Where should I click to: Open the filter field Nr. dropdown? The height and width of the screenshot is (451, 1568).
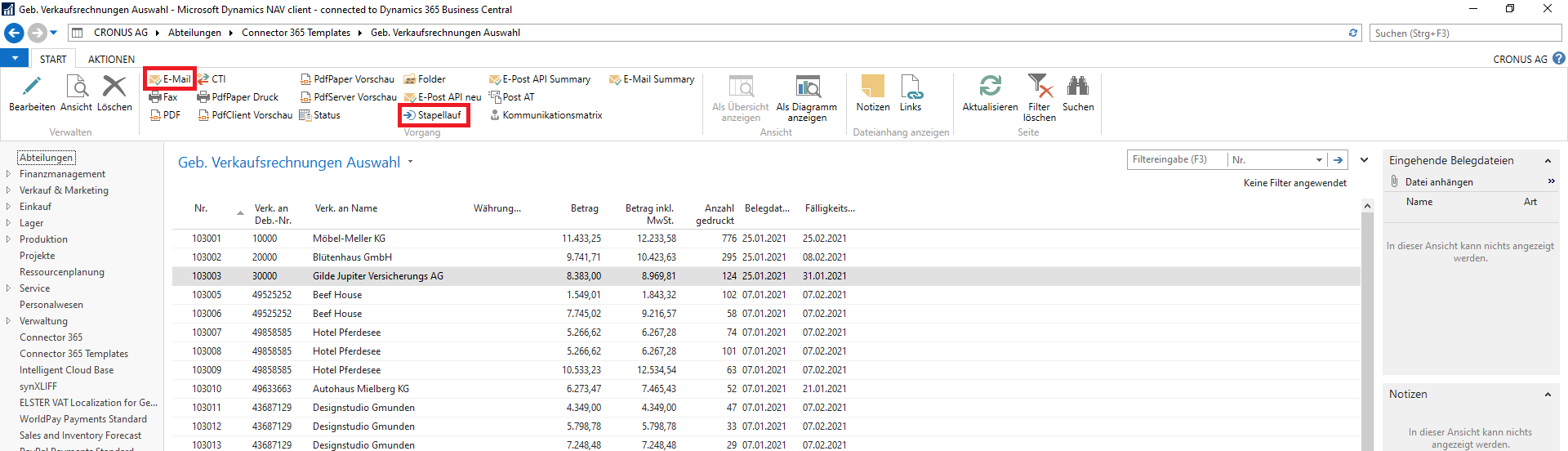(x=1319, y=160)
